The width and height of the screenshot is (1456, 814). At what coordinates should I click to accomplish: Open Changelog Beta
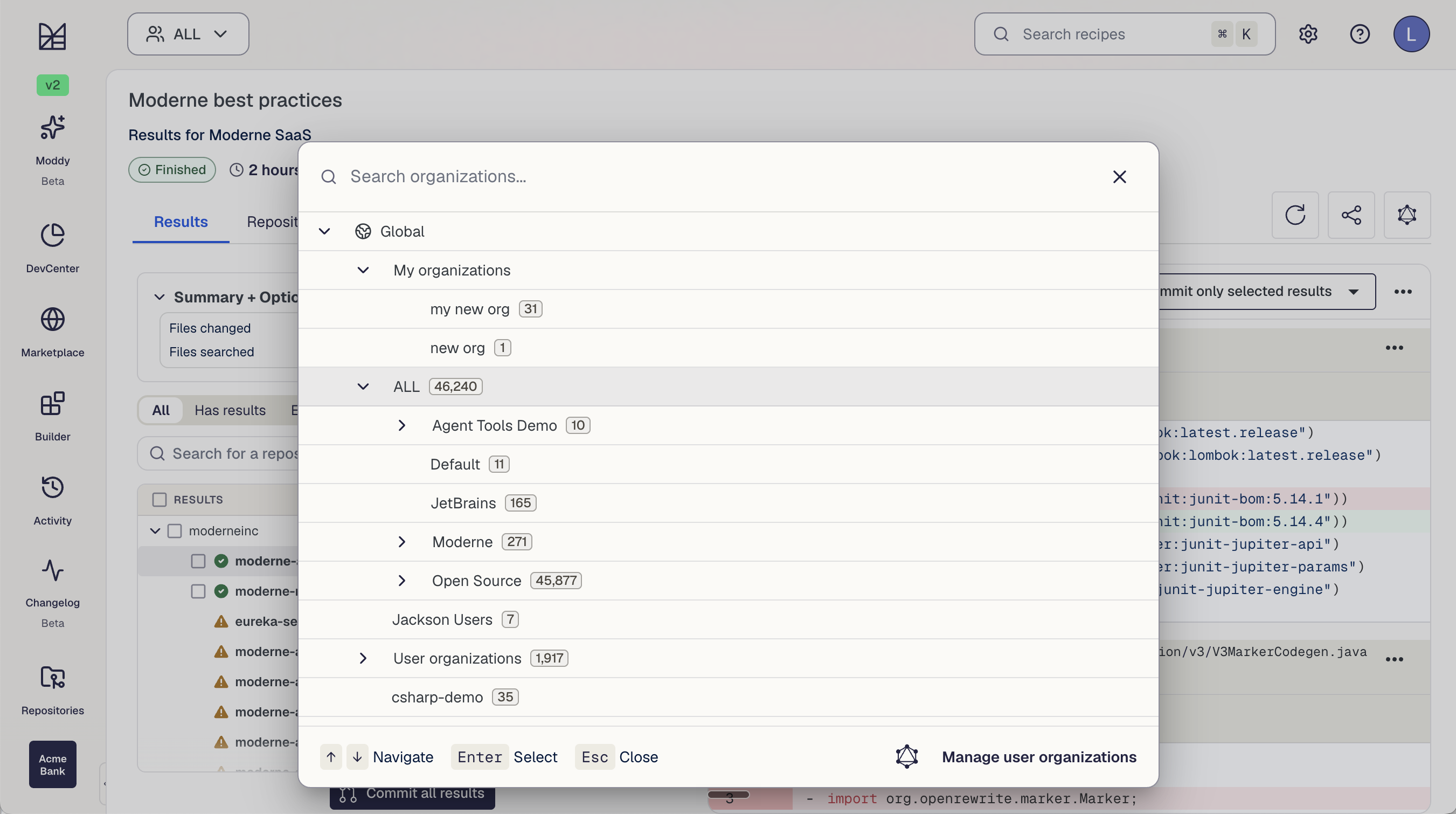click(53, 593)
